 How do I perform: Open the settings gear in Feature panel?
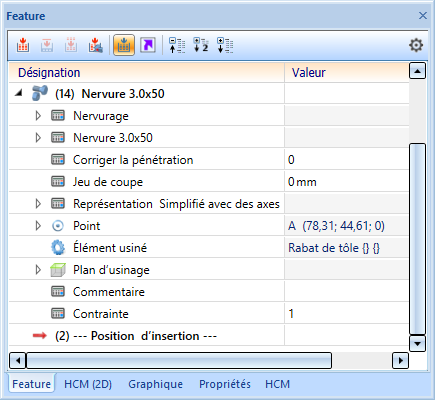pos(416,45)
